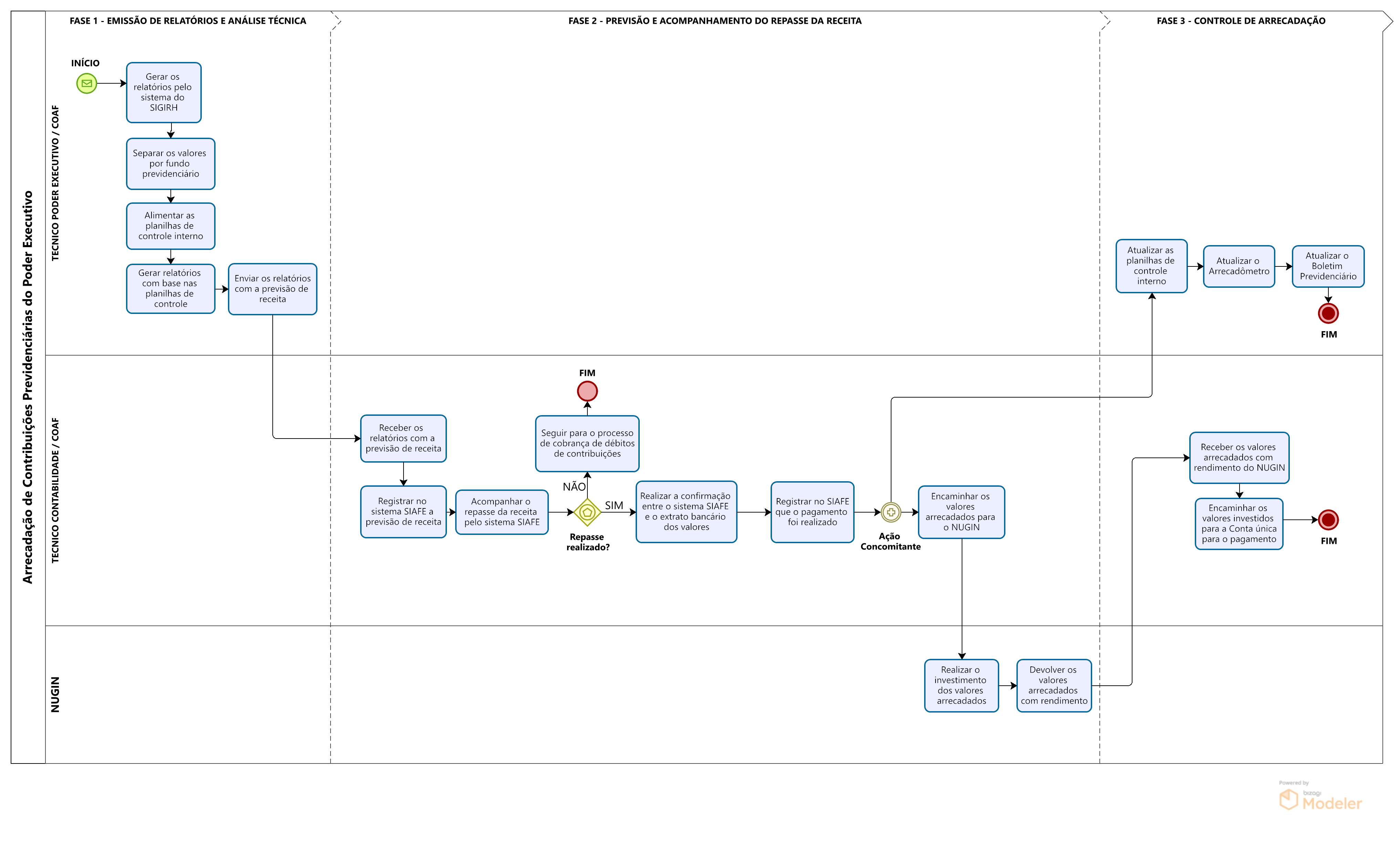
Task: Click the pink FIM end event circle
Action: click(x=587, y=391)
